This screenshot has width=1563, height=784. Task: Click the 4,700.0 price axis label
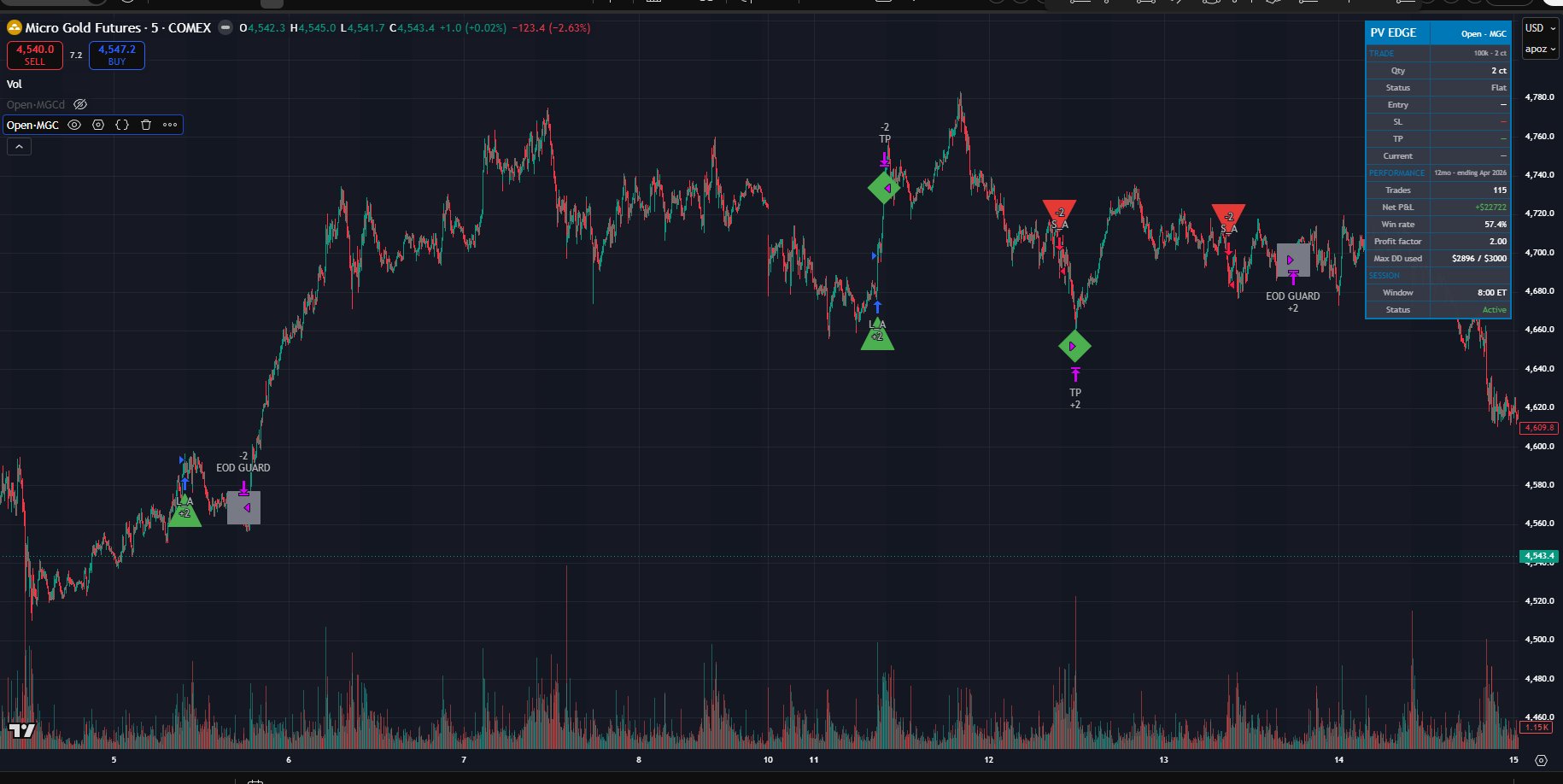pos(1539,253)
